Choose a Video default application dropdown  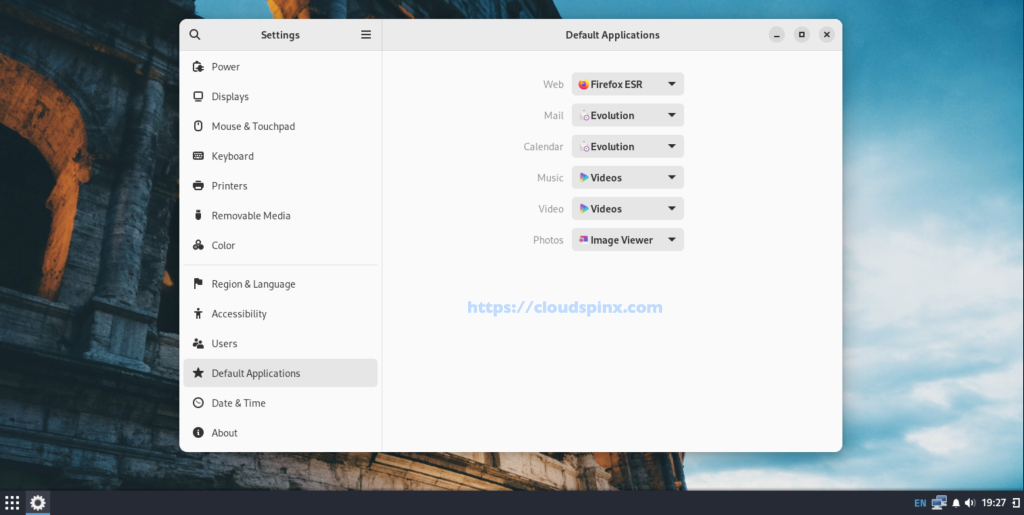[x=628, y=209]
